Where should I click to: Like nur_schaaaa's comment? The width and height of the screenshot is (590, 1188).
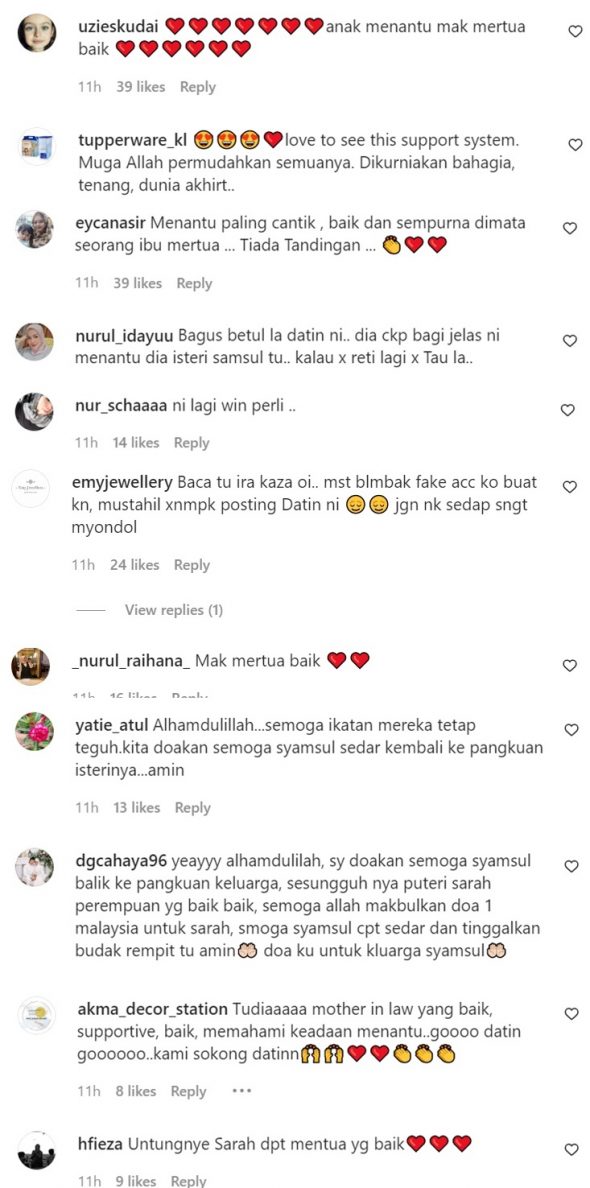(567, 410)
